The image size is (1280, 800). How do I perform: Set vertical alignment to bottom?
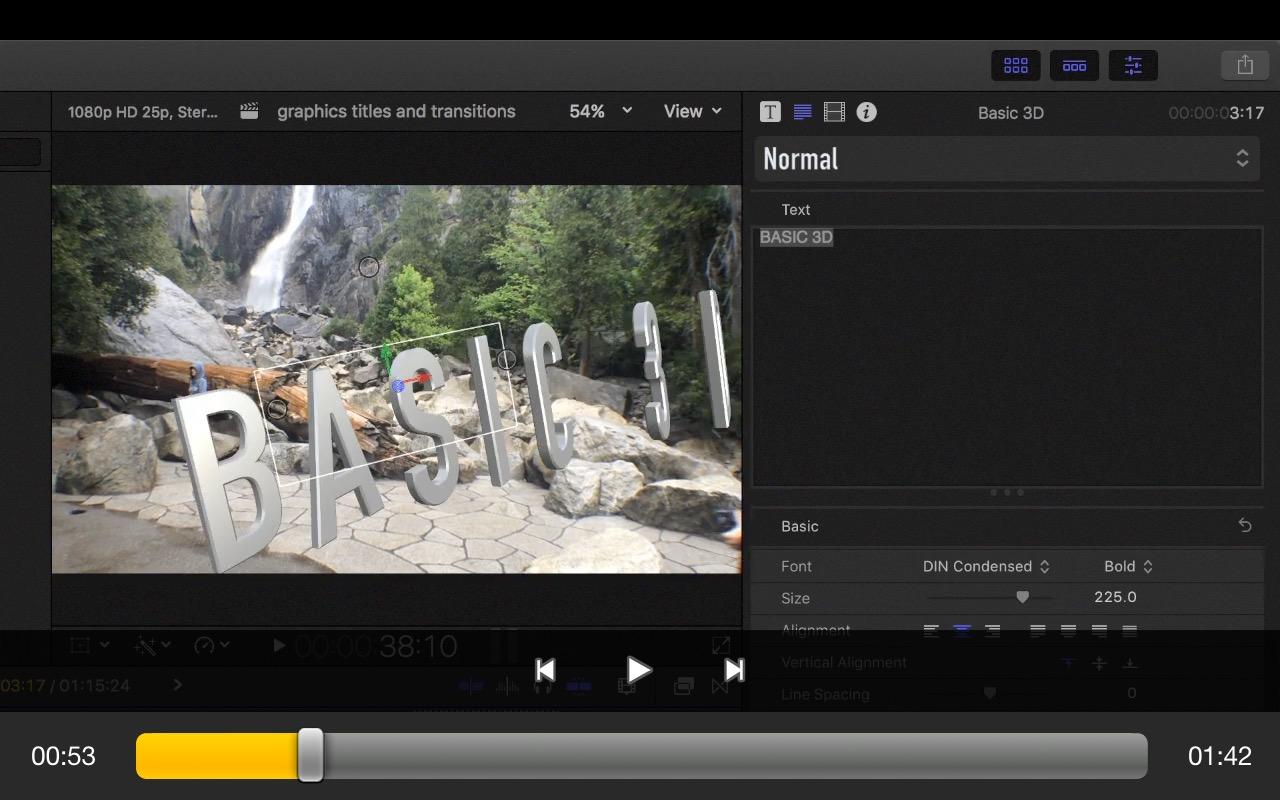pos(1130,663)
